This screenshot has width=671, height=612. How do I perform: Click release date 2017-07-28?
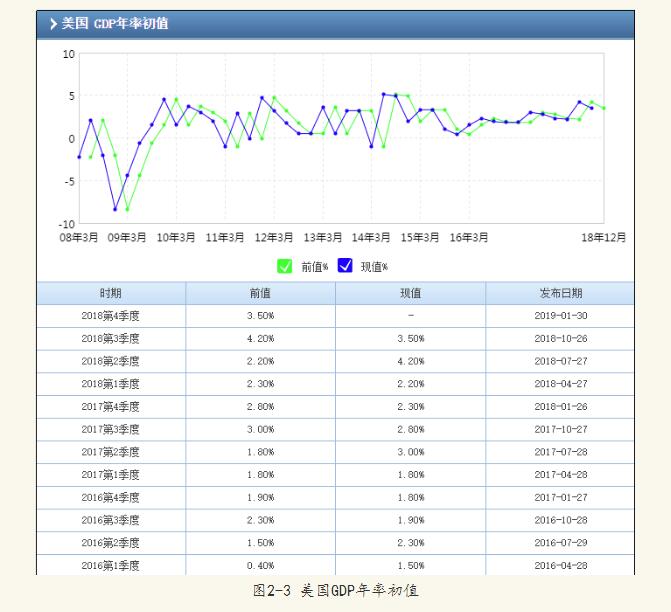click(x=561, y=452)
